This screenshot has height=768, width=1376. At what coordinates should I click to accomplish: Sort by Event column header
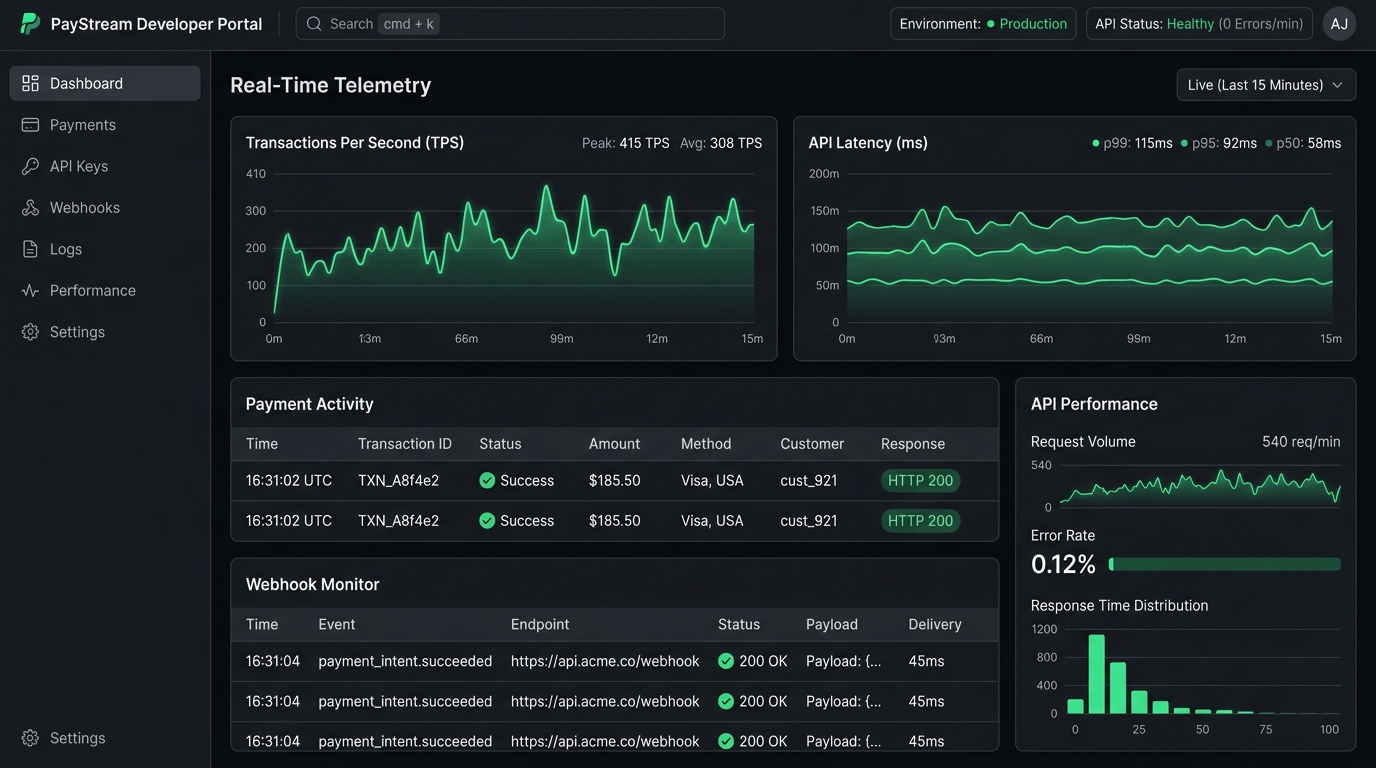point(337,624)
